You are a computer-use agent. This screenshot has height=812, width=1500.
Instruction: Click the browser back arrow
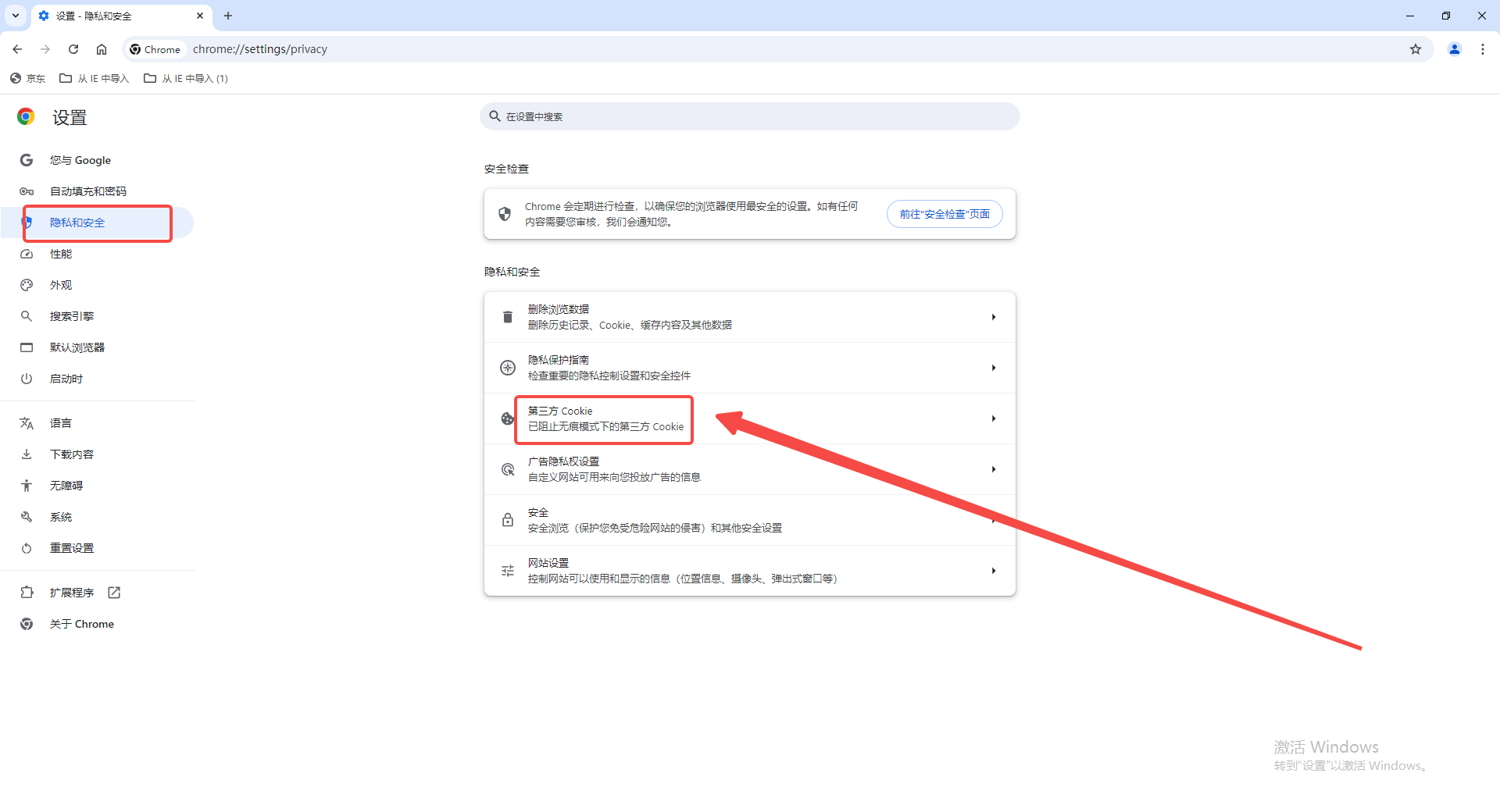click(x=17, y=49)
